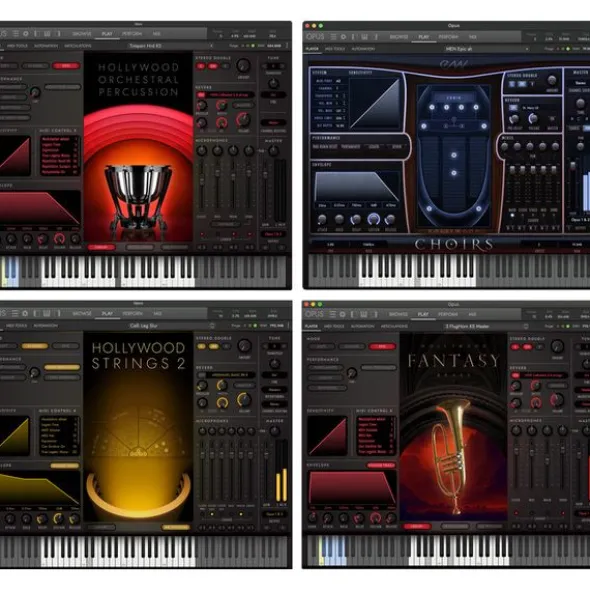590x591 pixels.
Task: Toggle Stereo Double L button in Fantasy Brass
Action: click(x=515, y=347)
